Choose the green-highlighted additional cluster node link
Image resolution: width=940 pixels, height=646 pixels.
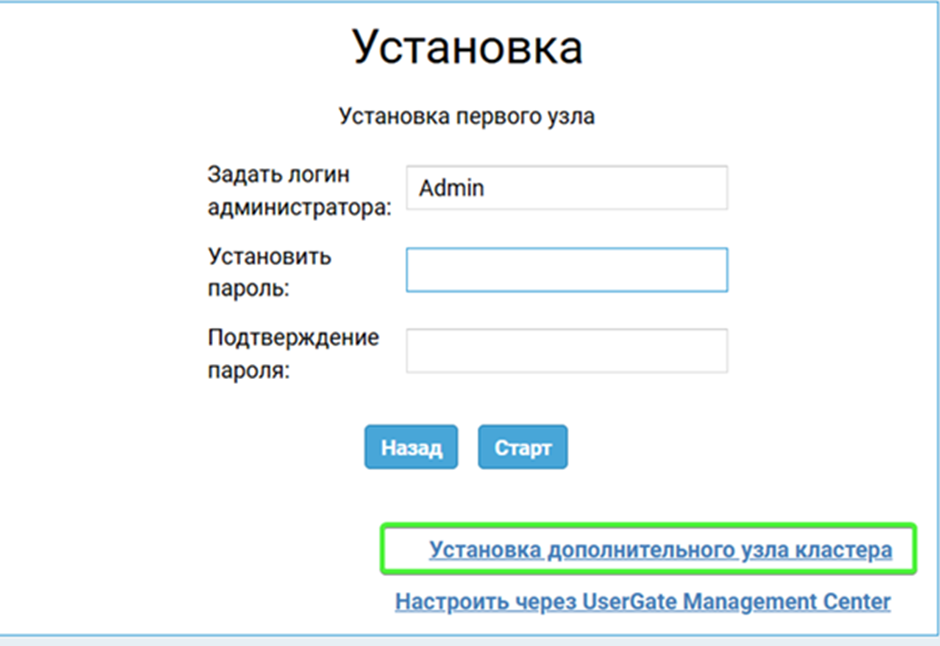[x=660, y=550]
